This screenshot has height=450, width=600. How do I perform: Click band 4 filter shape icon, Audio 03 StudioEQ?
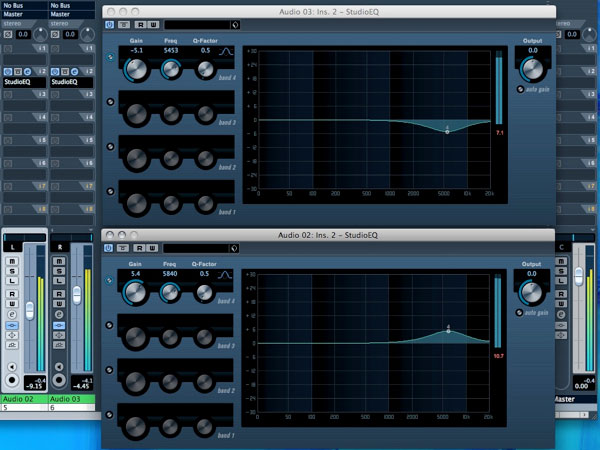(226, 51)
